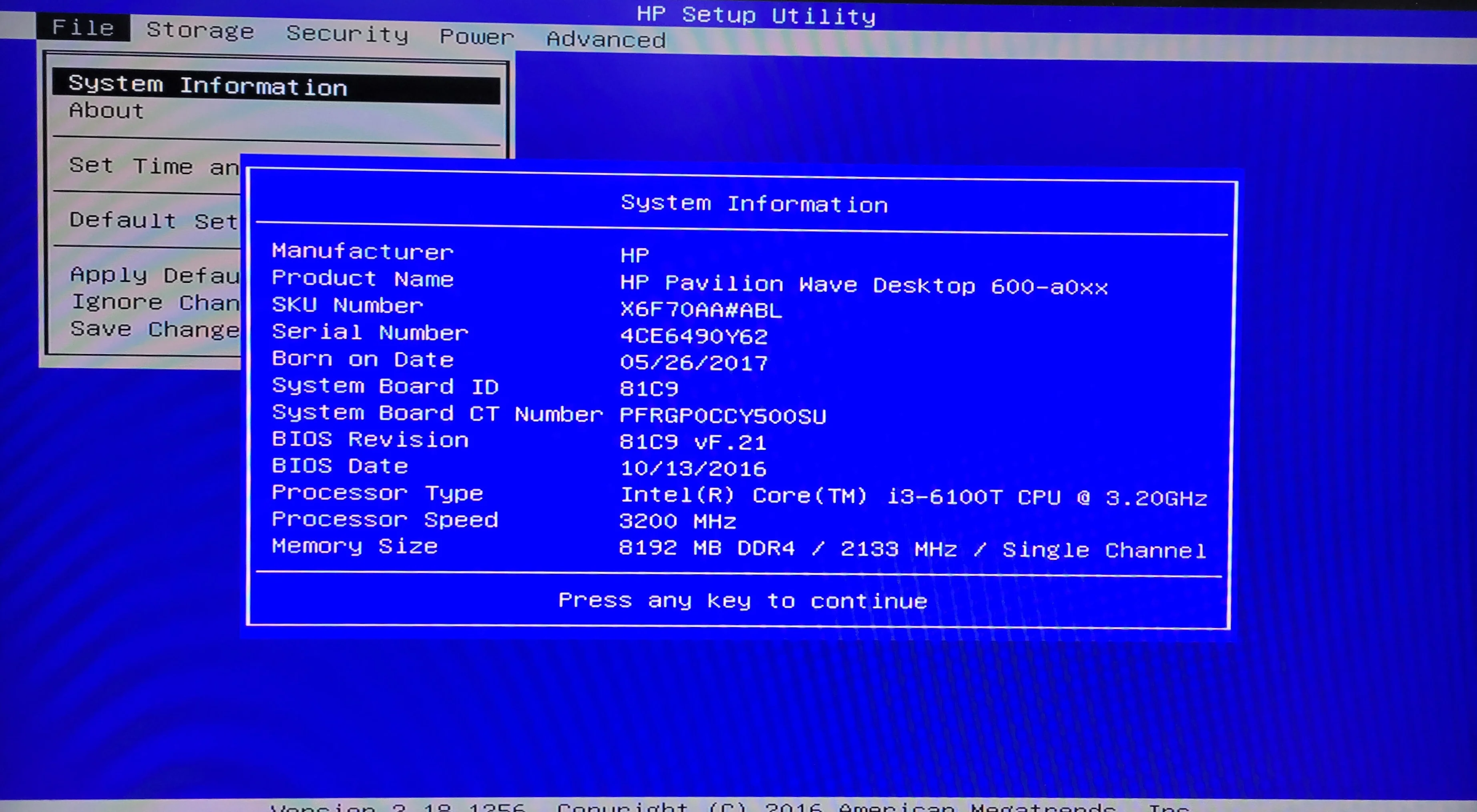The width and height of the screenshot is (1477, 812).
Task: Click the American Megatrends copyright footer
Action: coord(730,806)
